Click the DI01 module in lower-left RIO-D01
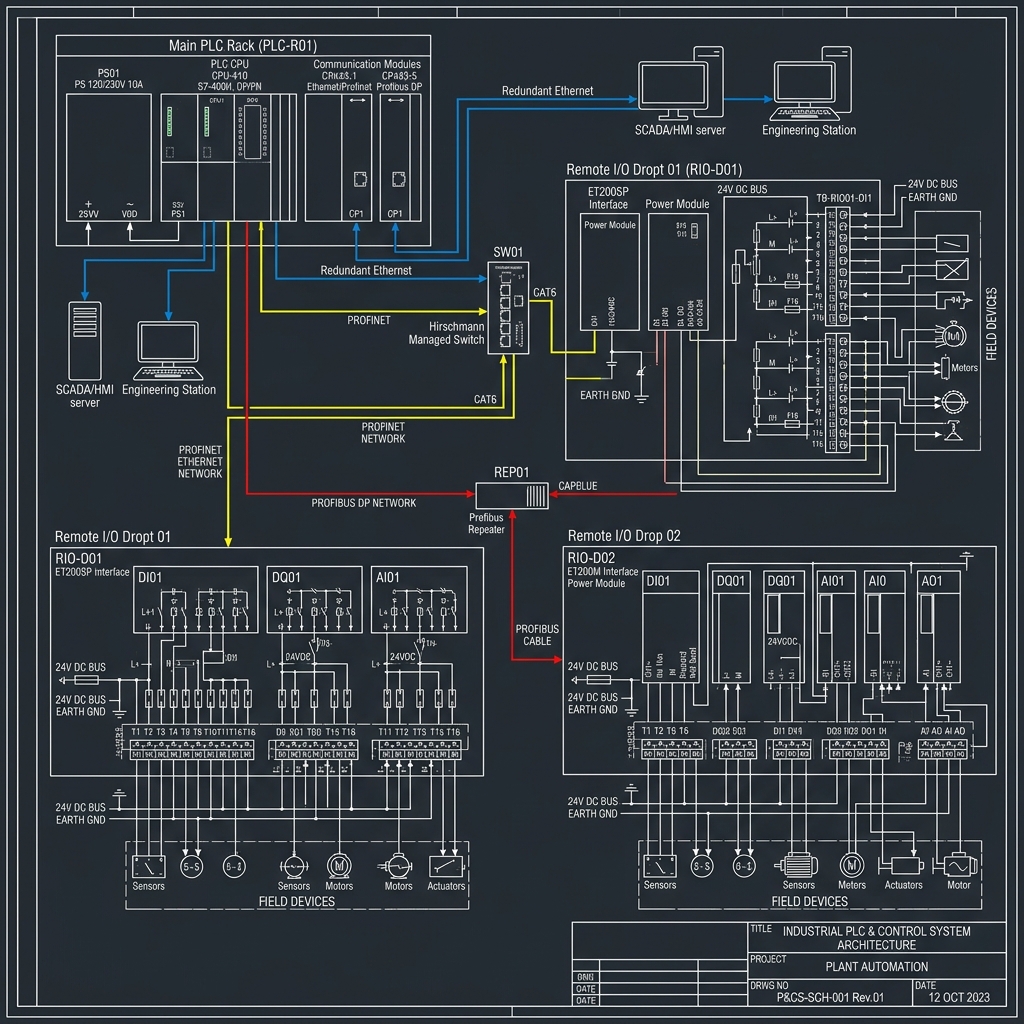The width and height of the screenshot is (1024, 1024). click(196, 600)
